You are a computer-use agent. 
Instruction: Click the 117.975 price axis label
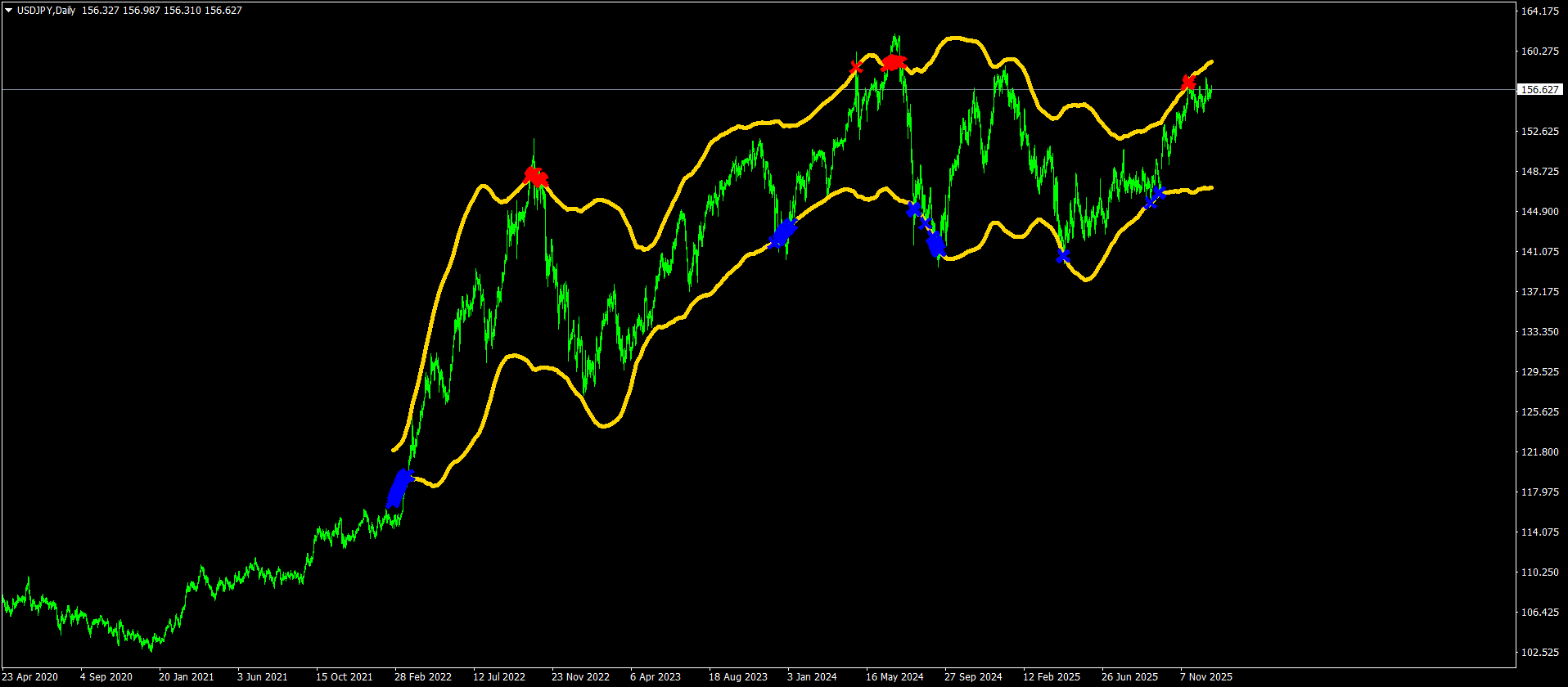1539,492
